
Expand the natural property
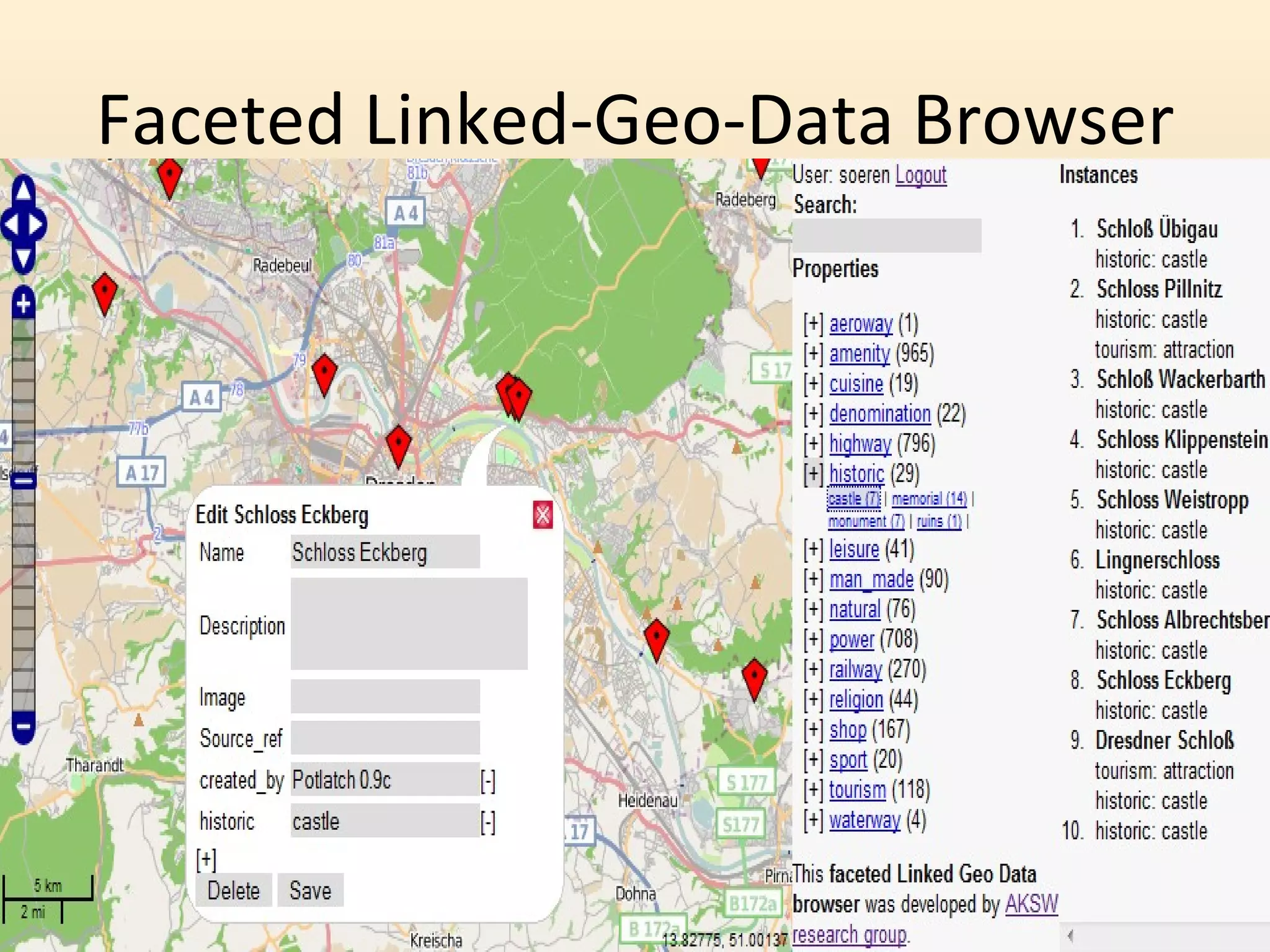tap(814, 610)
